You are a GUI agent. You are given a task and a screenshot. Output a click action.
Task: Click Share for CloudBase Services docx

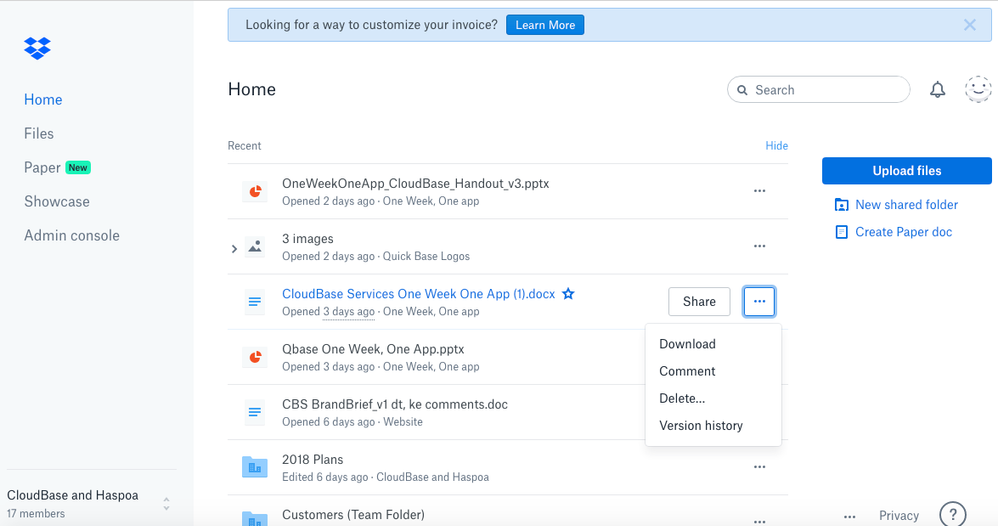point(699,301)
